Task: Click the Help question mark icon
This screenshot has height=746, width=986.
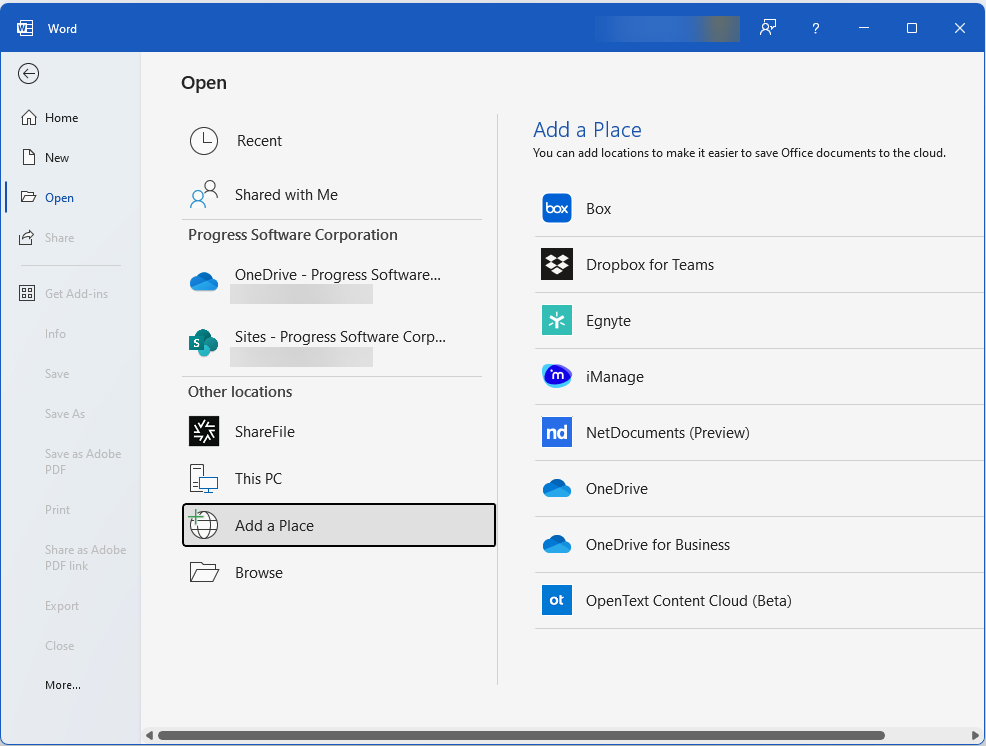Action: pos(816,28)
